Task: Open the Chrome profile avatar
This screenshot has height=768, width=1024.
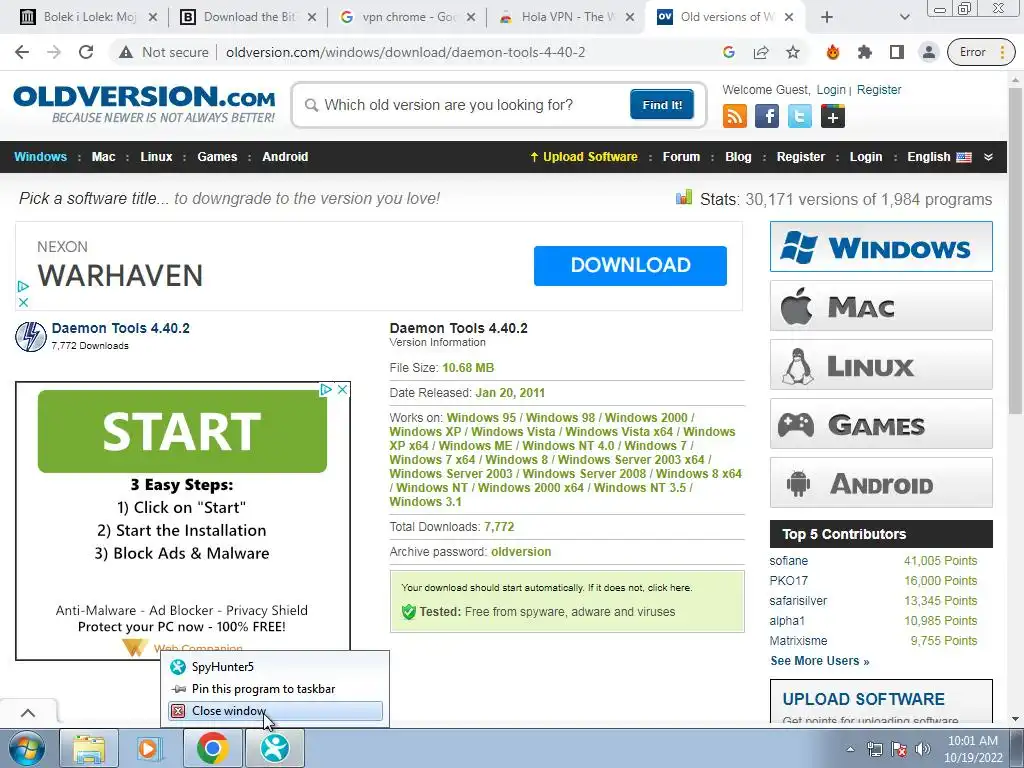Action: 929,52
